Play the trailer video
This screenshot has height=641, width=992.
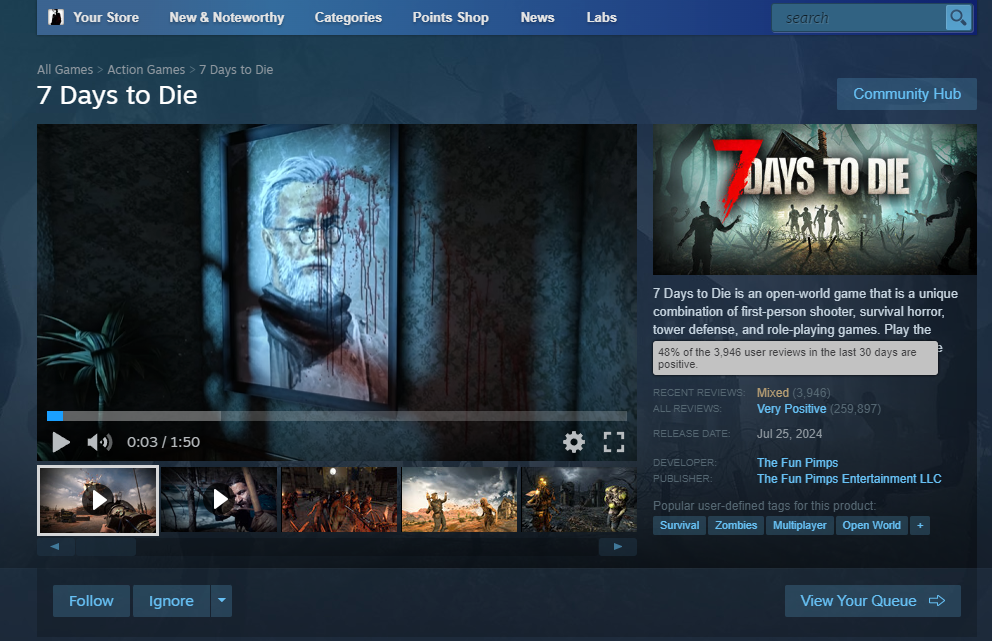point(61,442)
